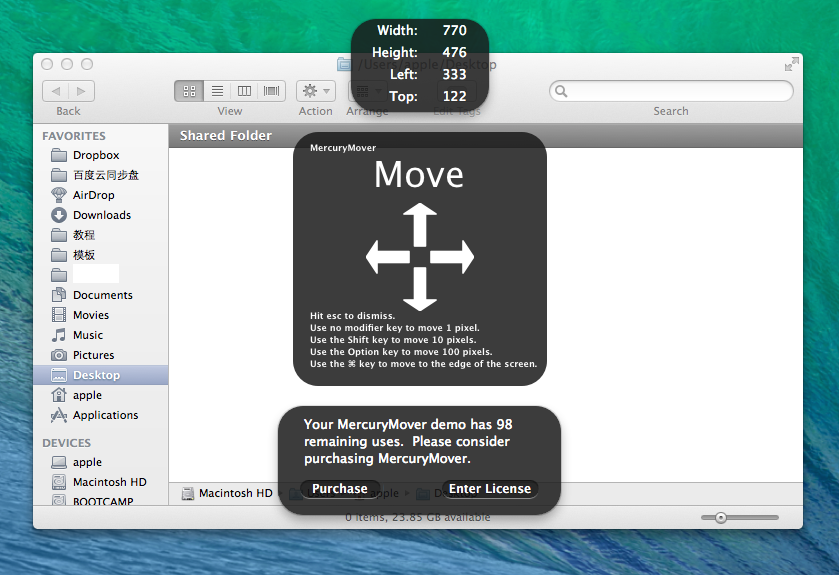This screenshot has height=575, width=839.
Task: Open Music in the sidebar
Action: pyautogui.click(x=101, y=335)
